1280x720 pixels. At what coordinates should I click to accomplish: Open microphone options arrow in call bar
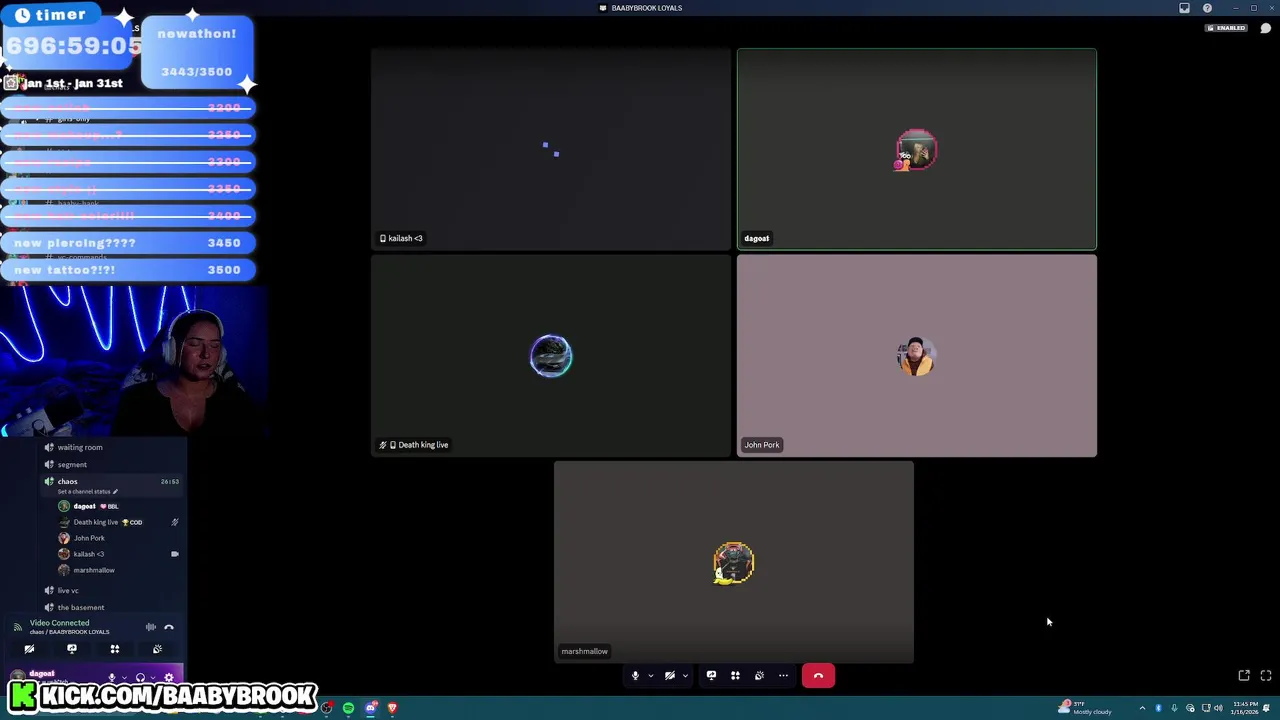[650, 676]
